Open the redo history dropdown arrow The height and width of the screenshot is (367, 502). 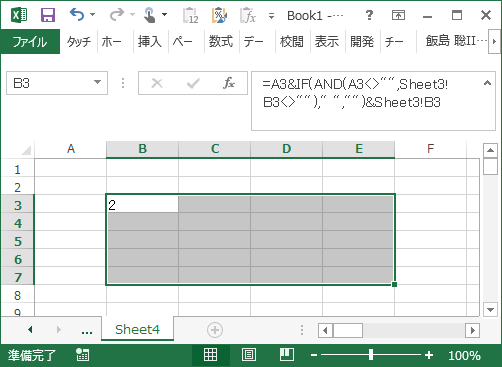132,15
